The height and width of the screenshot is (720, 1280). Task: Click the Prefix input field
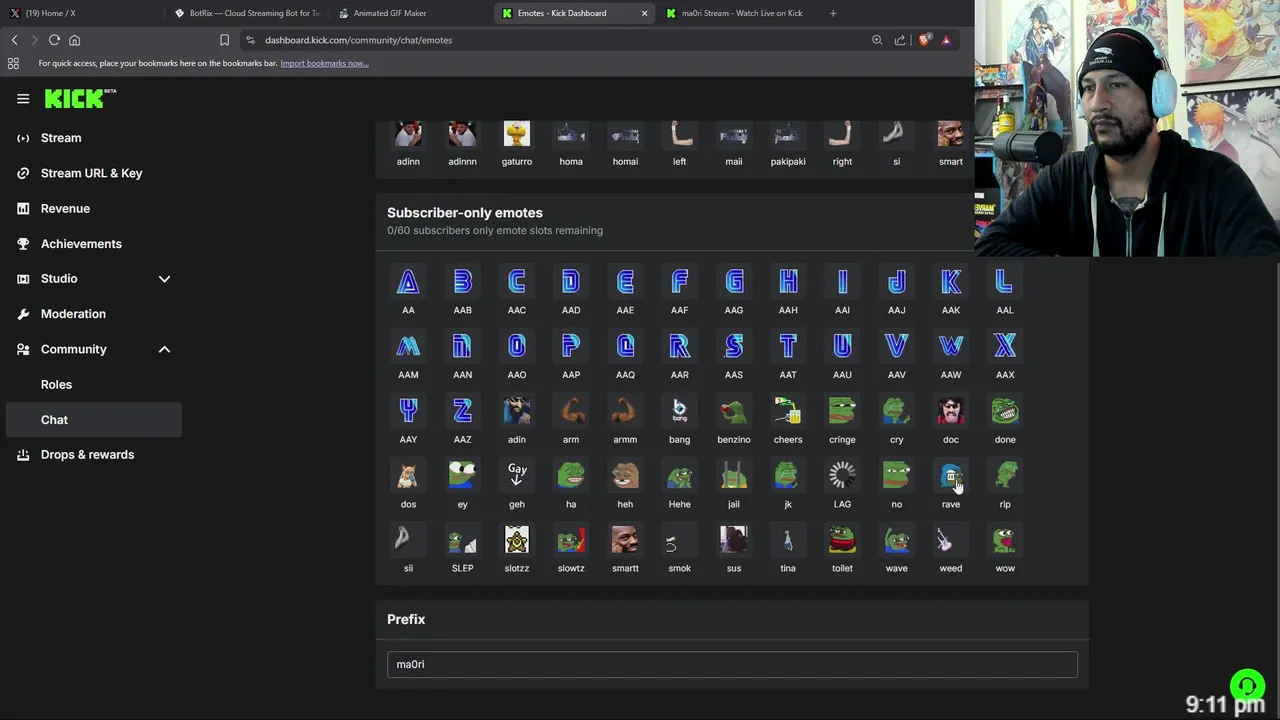tap(732, 665)
